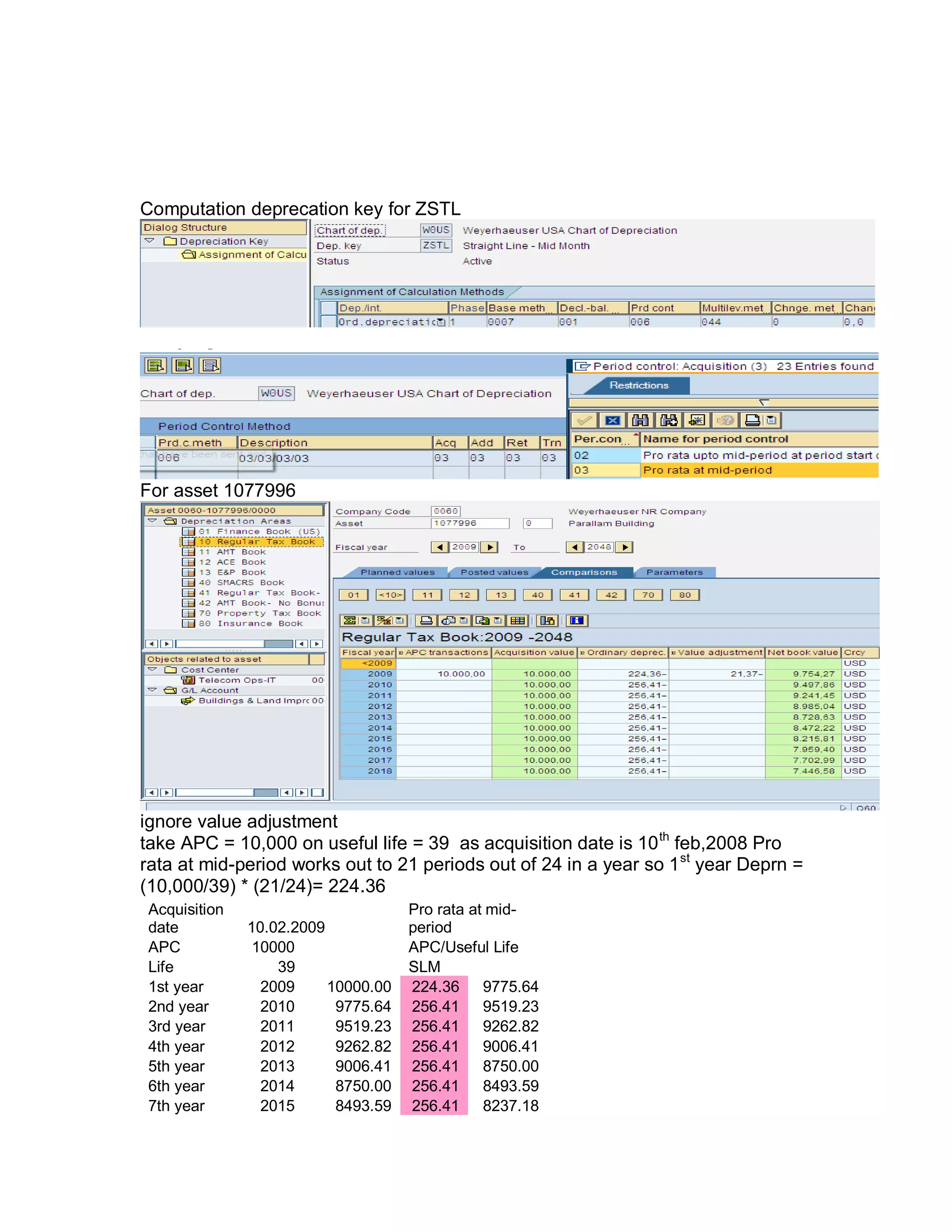Image resolution: width=952 pixels, height=1232 pixels.
Task: Click the views icon after the print icon
Action: (x=449, y=621)
